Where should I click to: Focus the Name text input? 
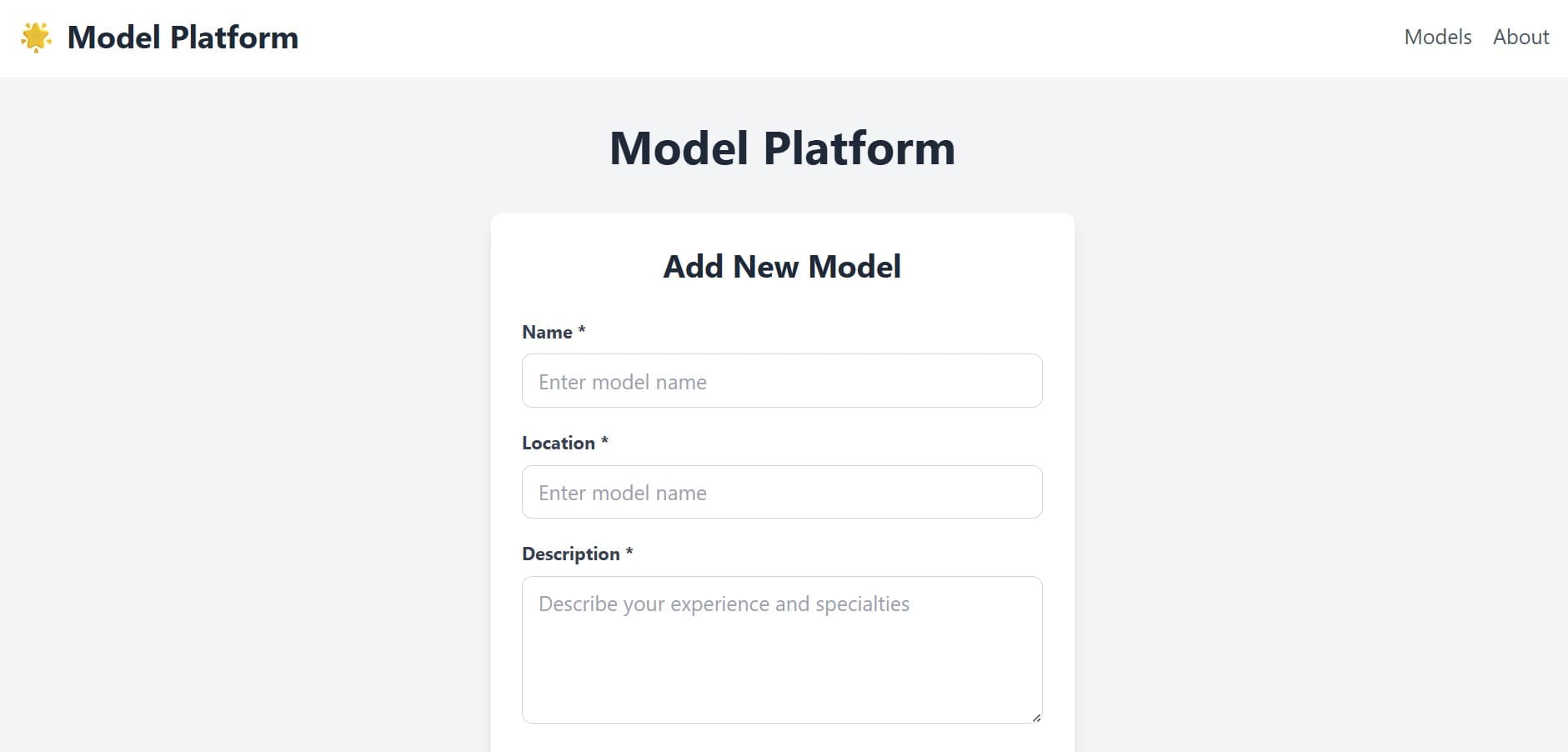(x=782, y=381)
